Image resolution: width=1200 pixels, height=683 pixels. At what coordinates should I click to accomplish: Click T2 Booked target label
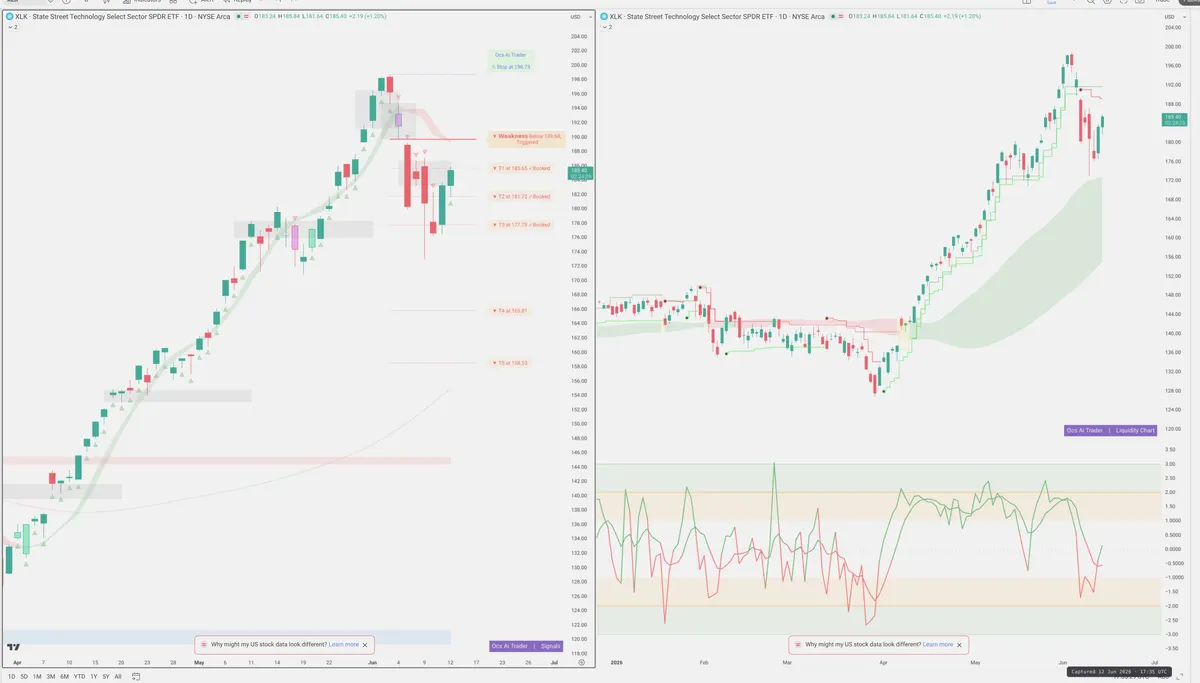click(522, 196)
